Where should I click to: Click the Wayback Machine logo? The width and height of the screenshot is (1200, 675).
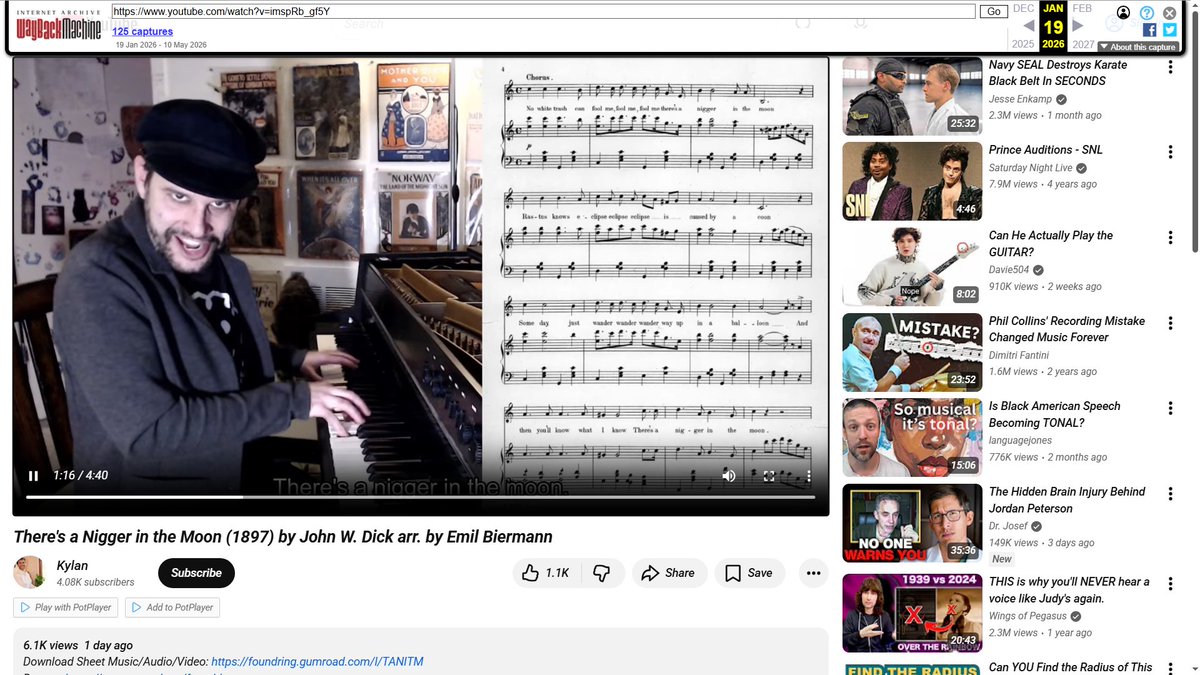tap(58, 25)
